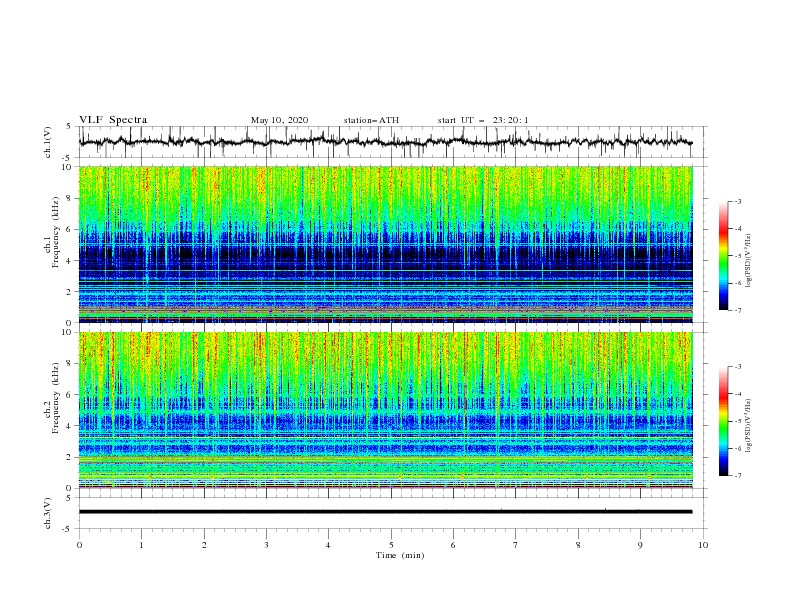Image resolution: width=792 pixels, height=612 pixels.
Task: Click the ch.1 spectrogram panel
Action: pos(385,244)
